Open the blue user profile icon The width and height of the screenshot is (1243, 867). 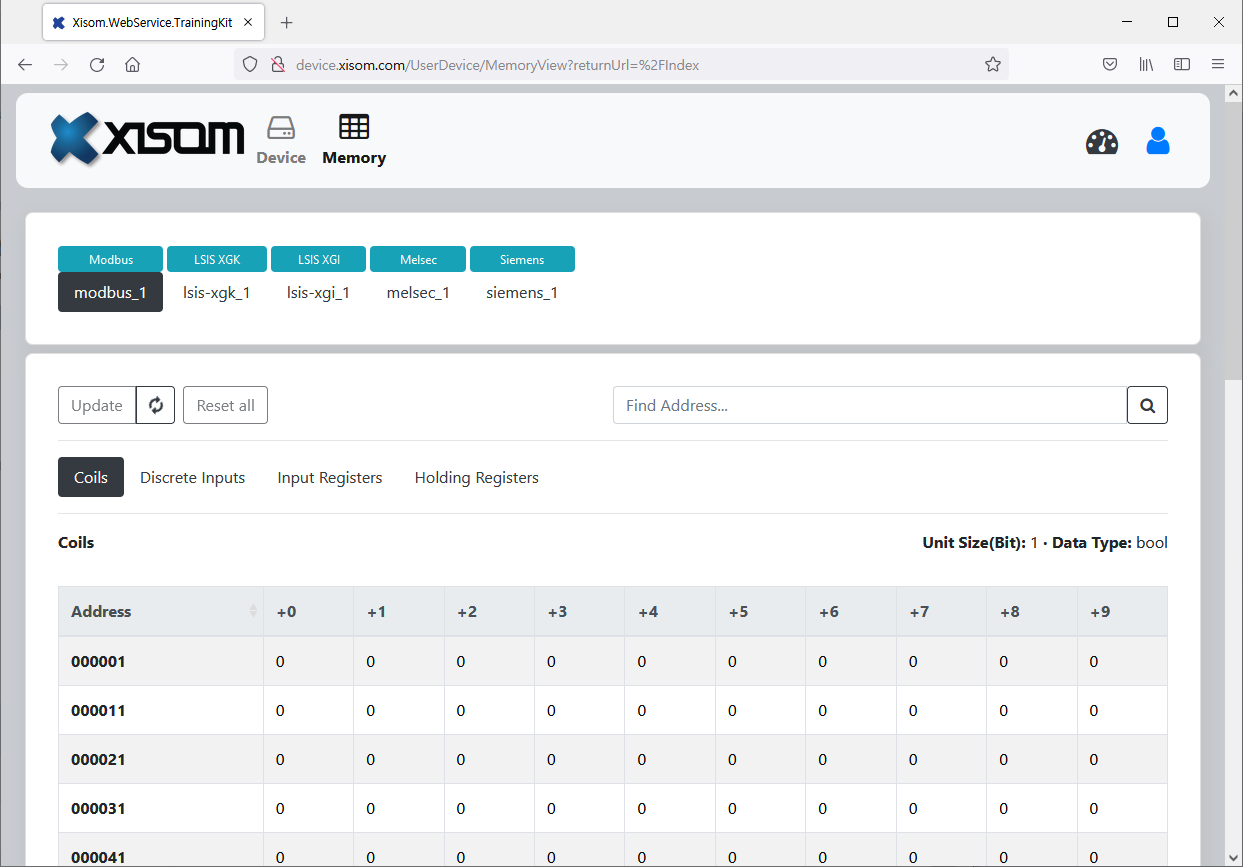1158,141
